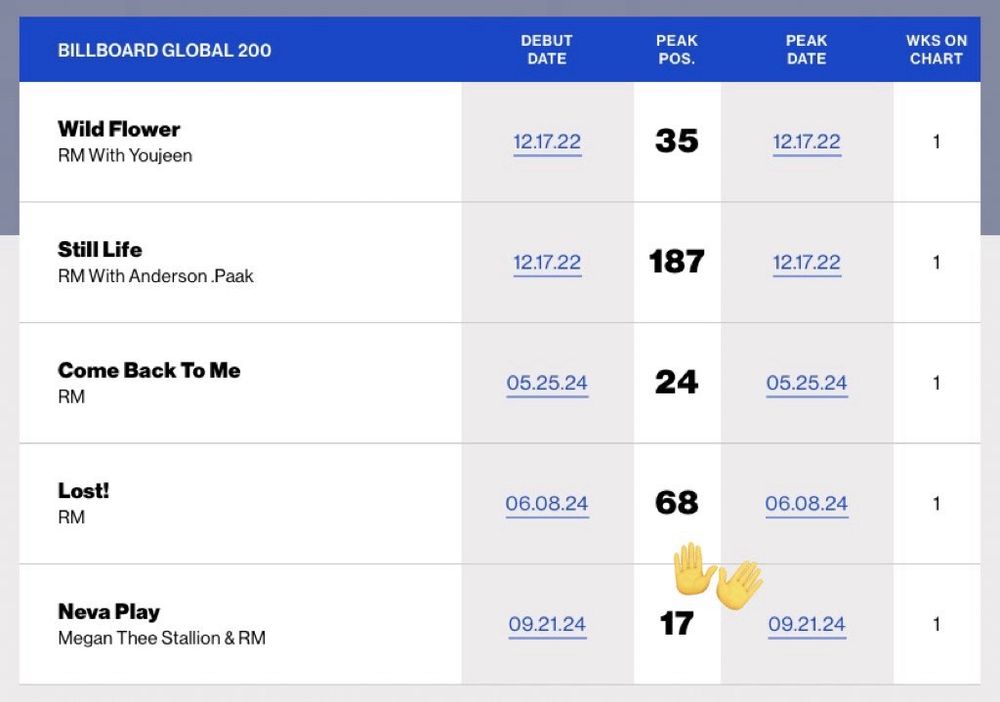Click peak position 187 for Still Life
Screen dimensions: 1000x702
(x=677, y=261)
